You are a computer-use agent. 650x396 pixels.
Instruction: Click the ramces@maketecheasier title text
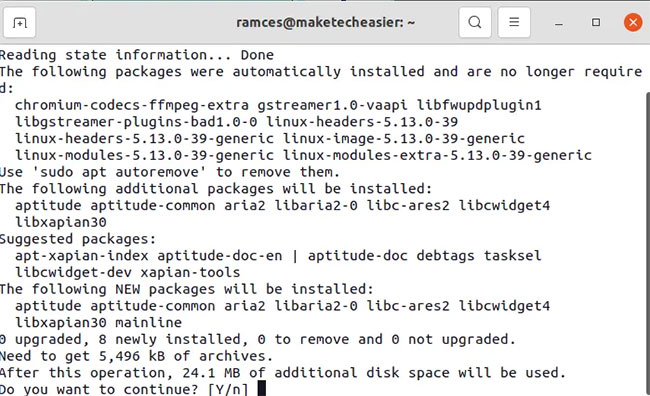(325, 22)
